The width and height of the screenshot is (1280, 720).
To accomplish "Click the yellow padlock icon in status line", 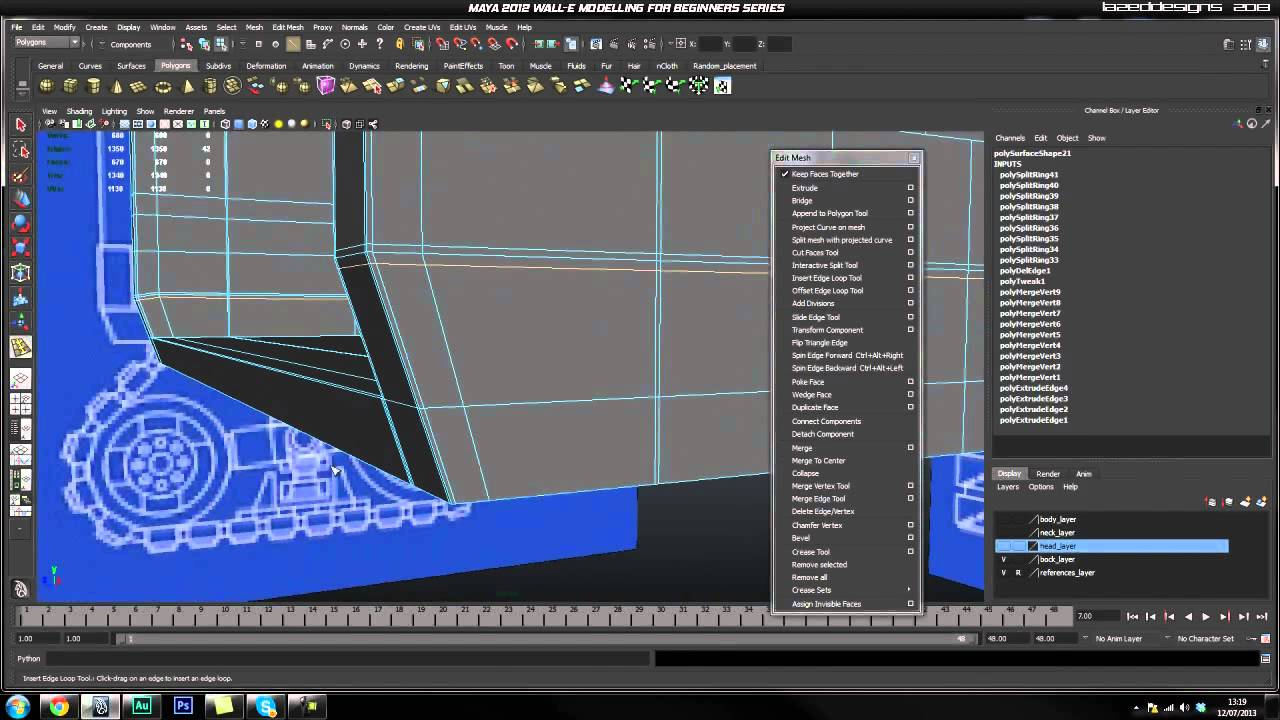I will [x=399, y=44].
